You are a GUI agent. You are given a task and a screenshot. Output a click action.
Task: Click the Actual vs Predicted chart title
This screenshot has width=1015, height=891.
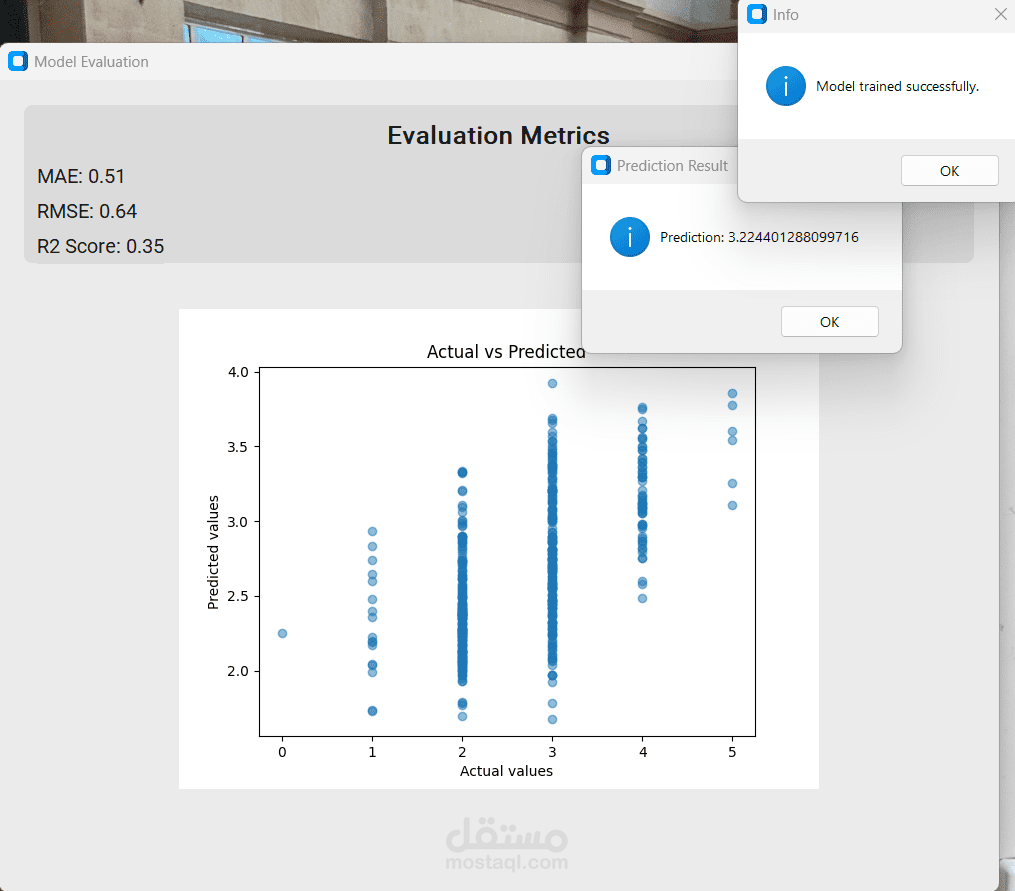505,352
